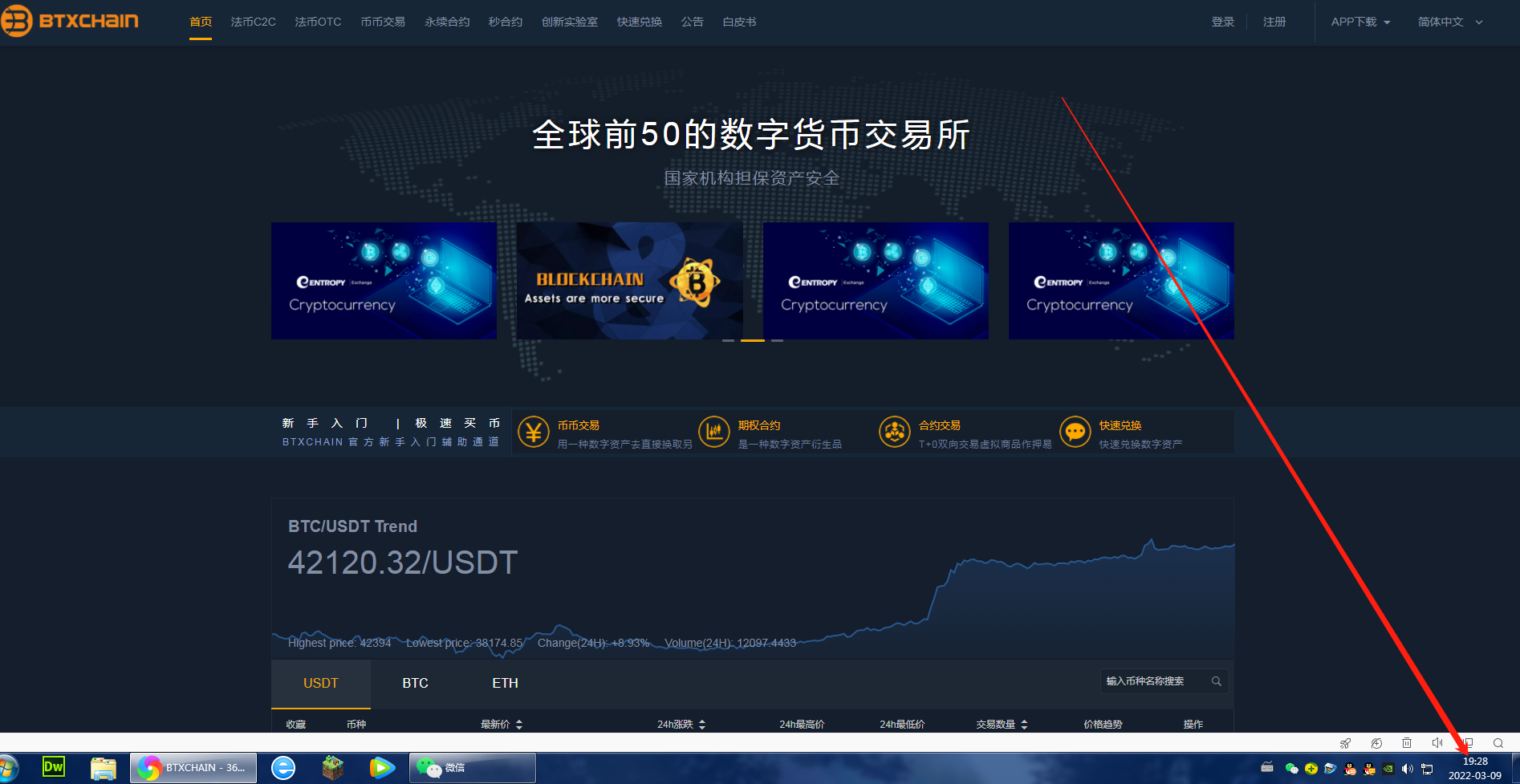Click 注册 register link
Screen dimensions: 1520x784
pos(1274,22)
